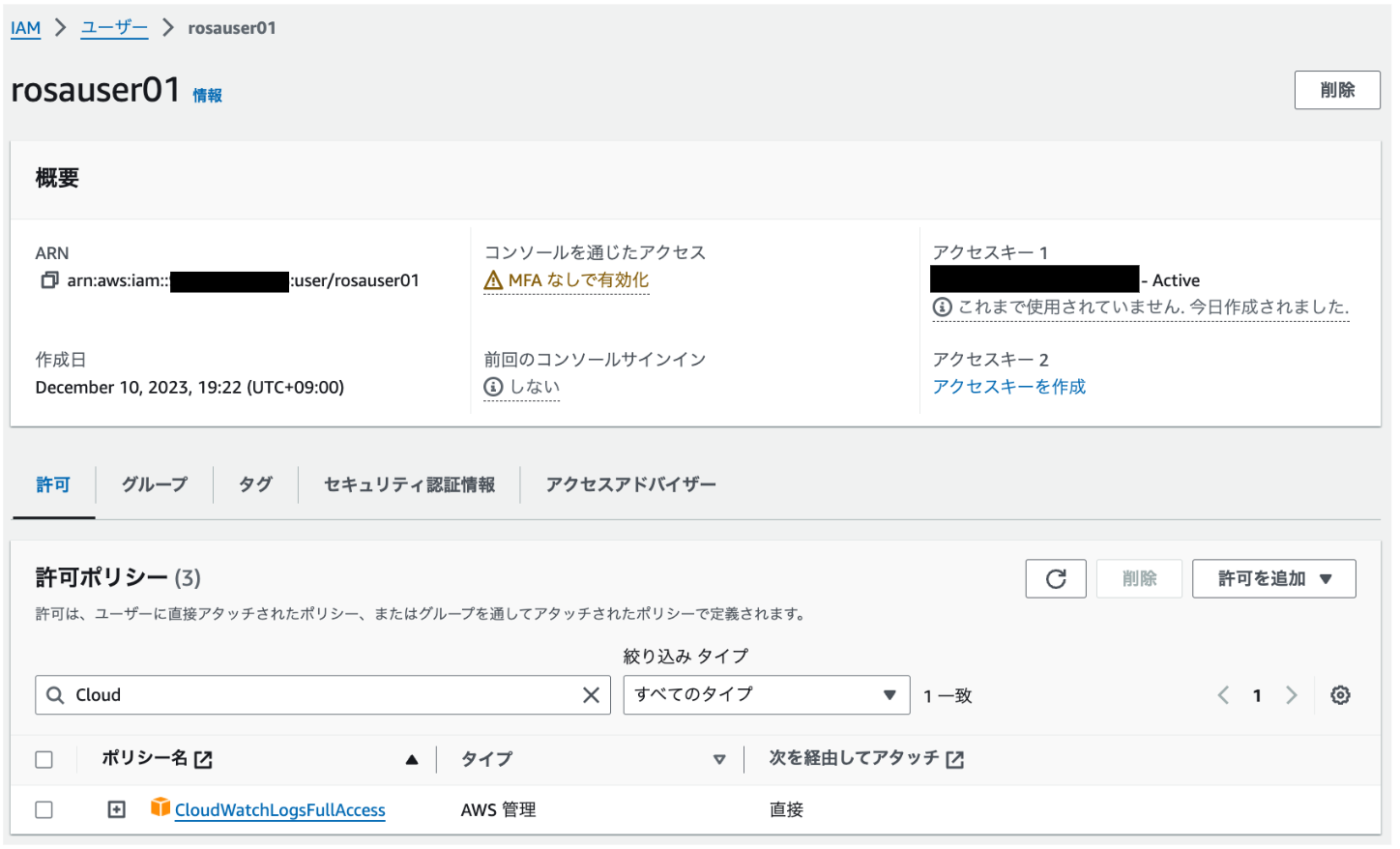
Task: Click page number 1 in pagination
Action: [1257, 695]
